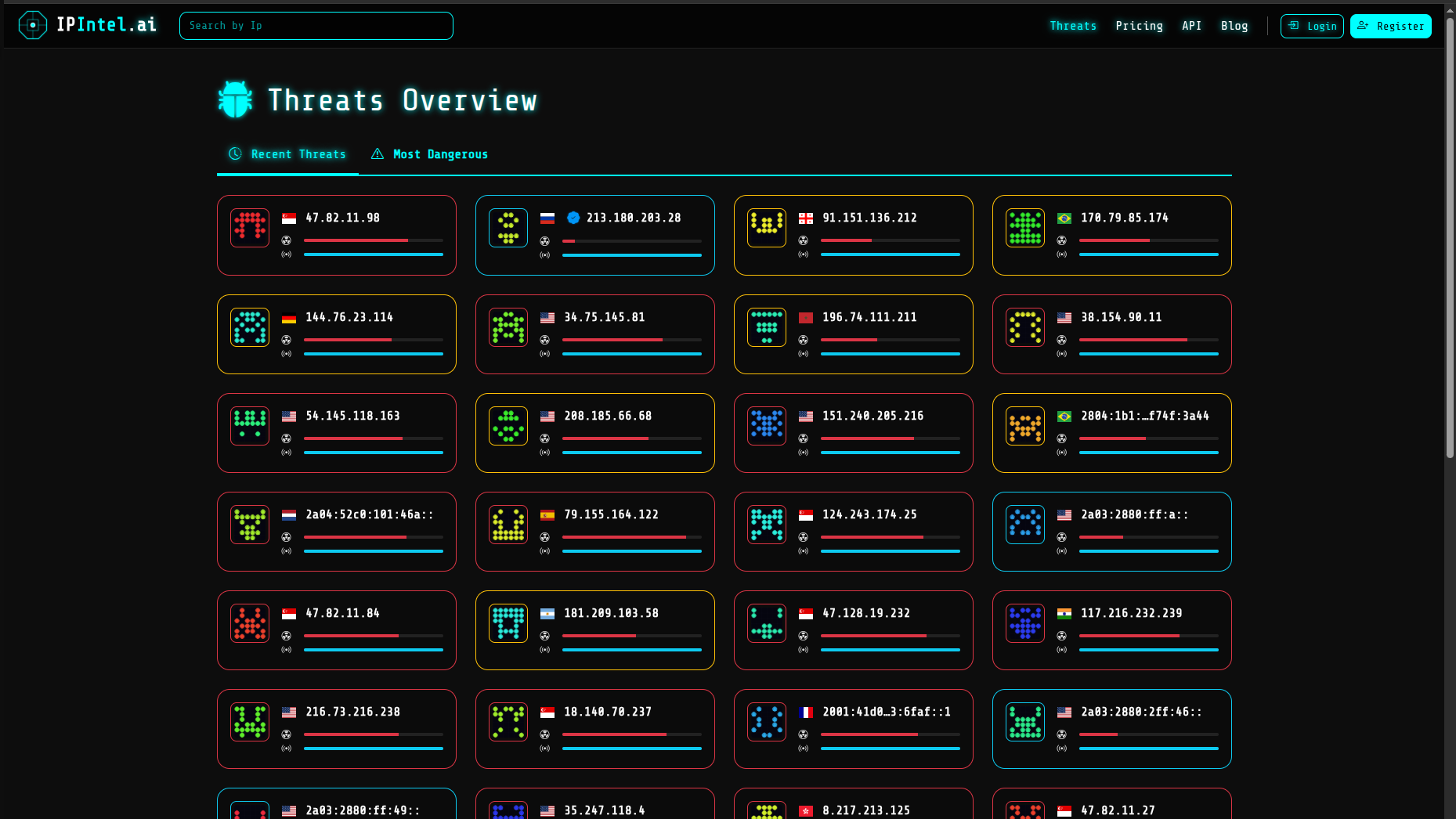Click the radioactive threat icon on 47.82.11.98 card
This screenshot has height=819, width=1456.
click(286, 241)
